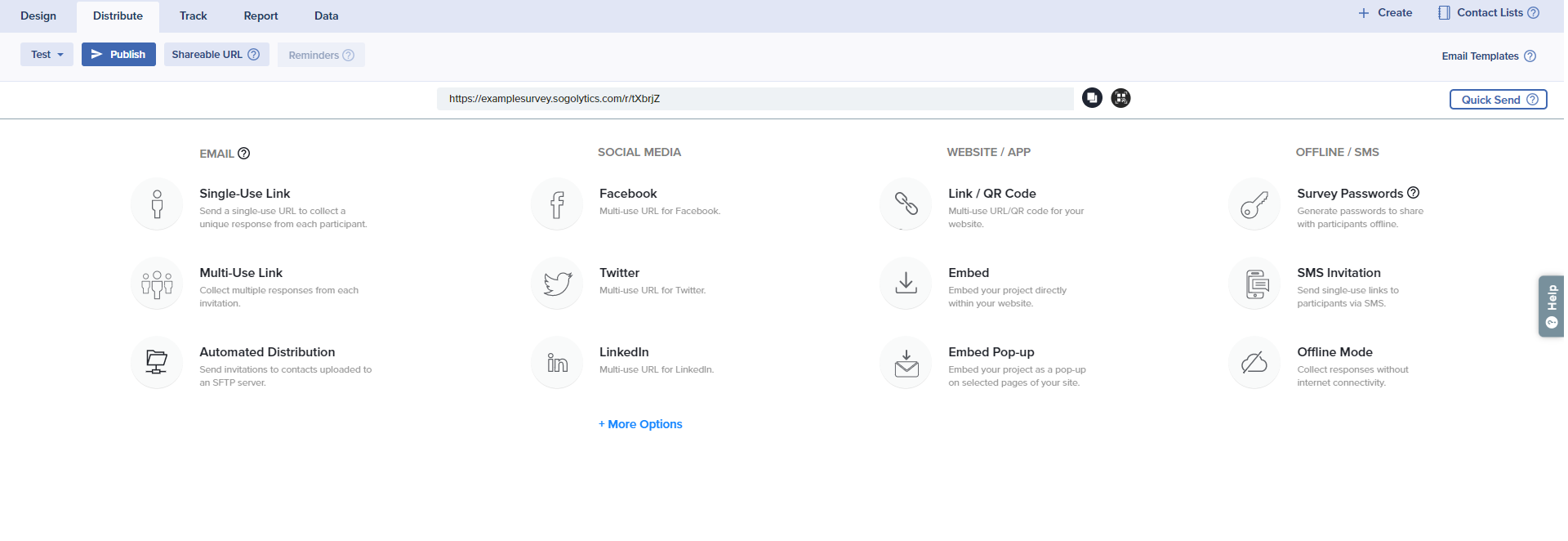
Task: Select the LinkedIn icon
Action: (557, 363)
